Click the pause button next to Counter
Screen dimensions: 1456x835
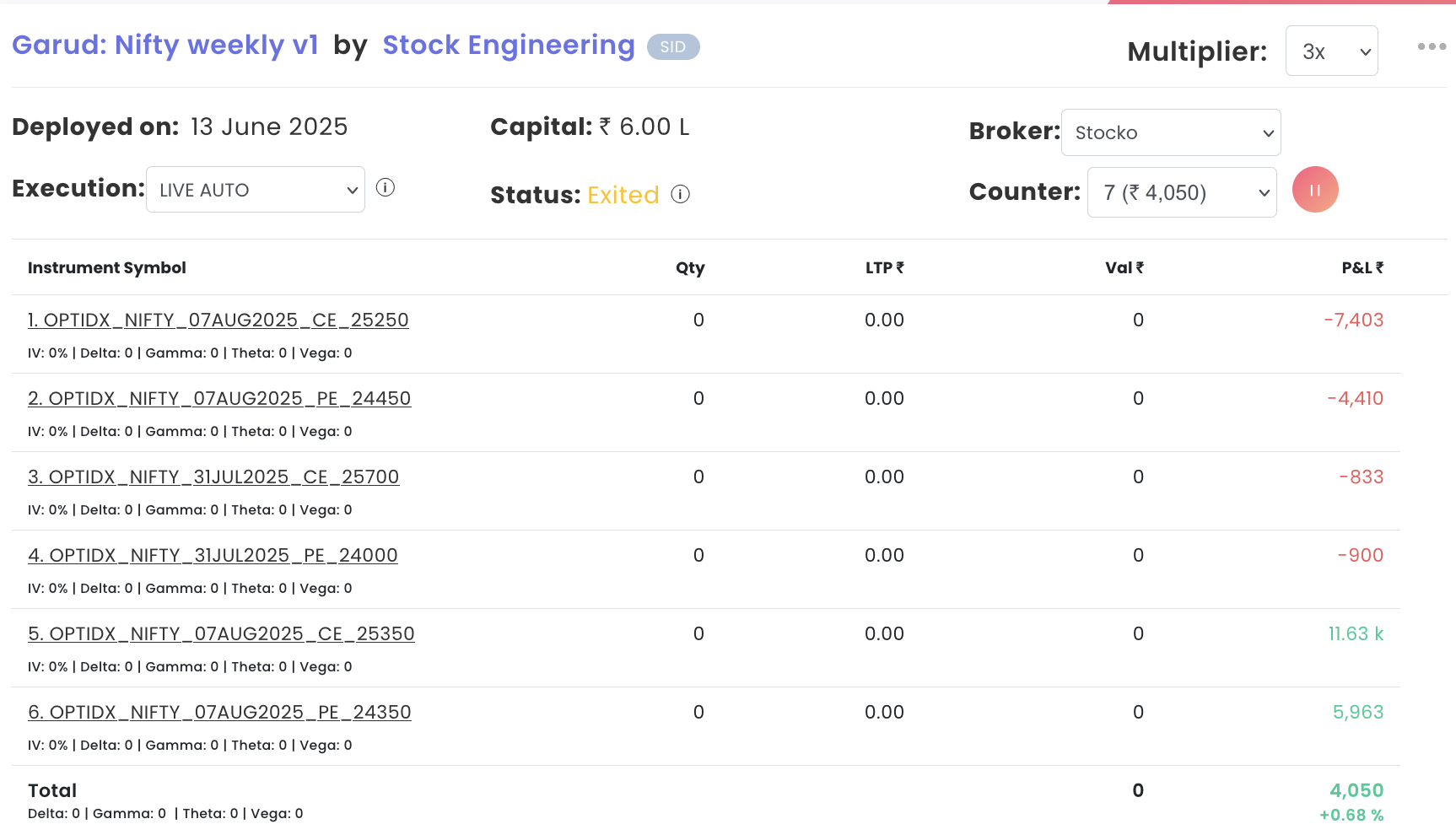[1314, 190]
